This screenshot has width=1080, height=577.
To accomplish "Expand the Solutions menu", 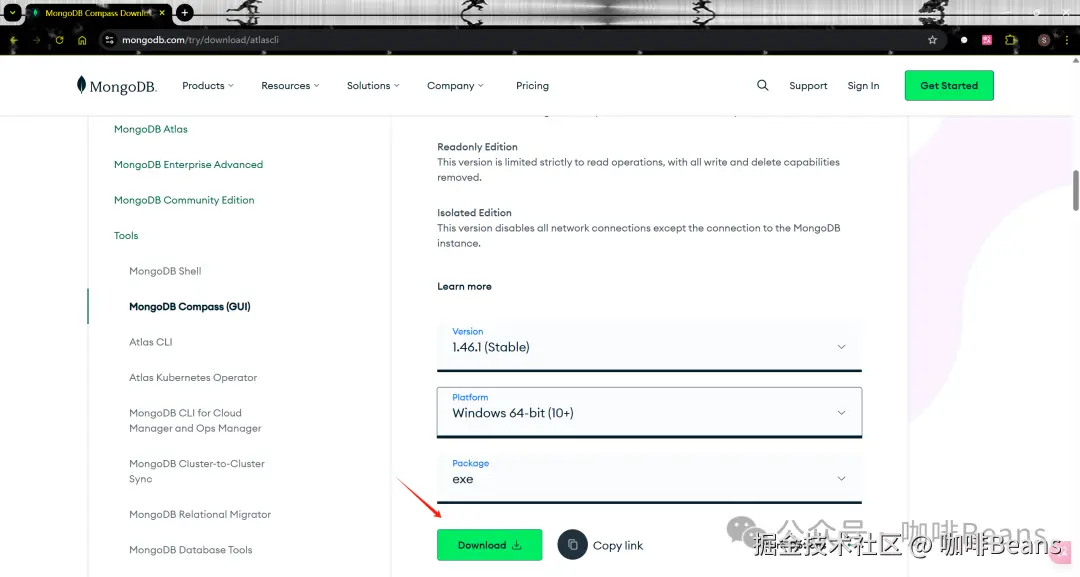I will [x=373, y=85].
